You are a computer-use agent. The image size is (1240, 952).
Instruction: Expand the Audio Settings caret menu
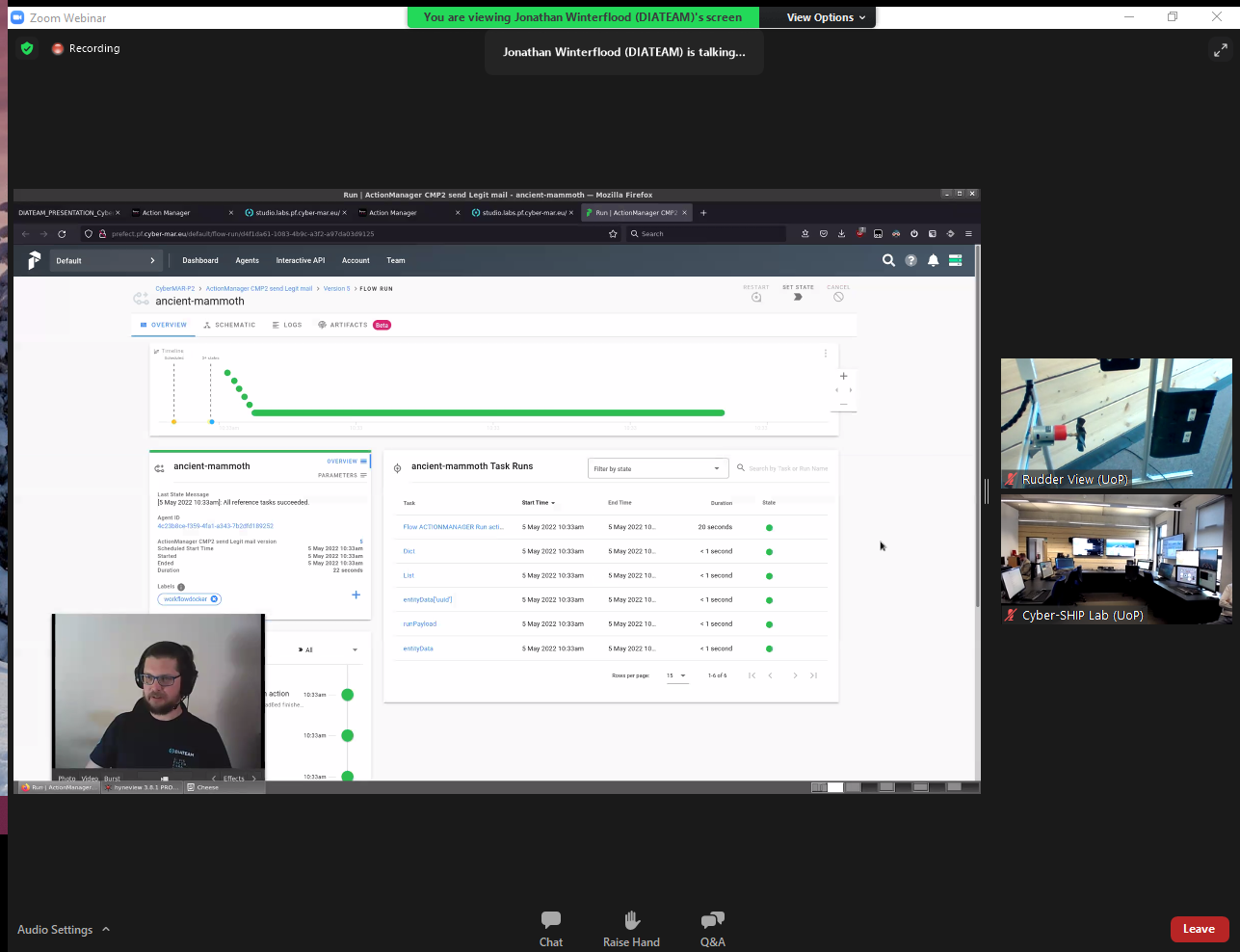[x=106, y=929]
